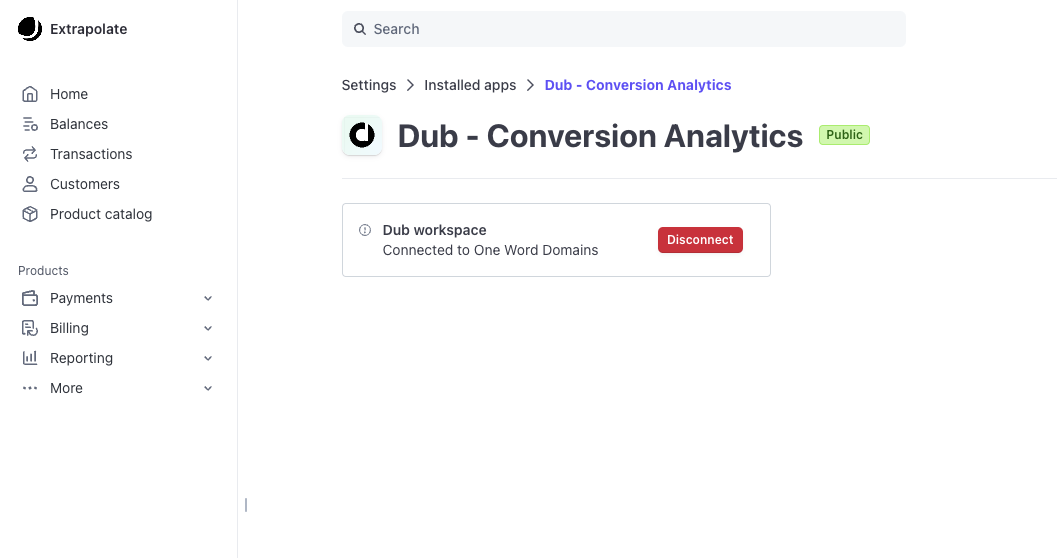Click the Dub - Conversion Analytics page title

tap(600, 136)
